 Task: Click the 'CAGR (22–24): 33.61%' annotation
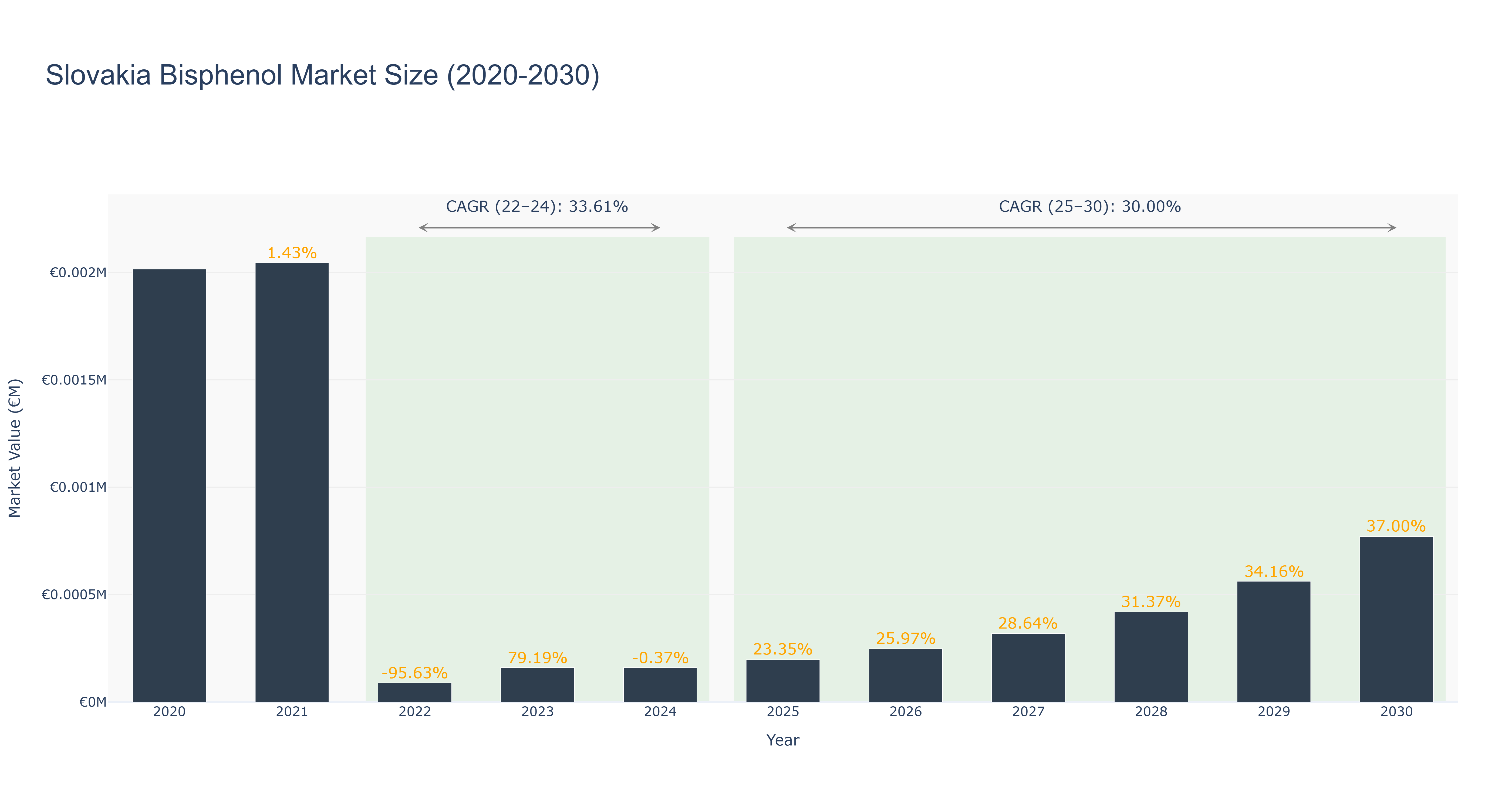click(536, 207)
